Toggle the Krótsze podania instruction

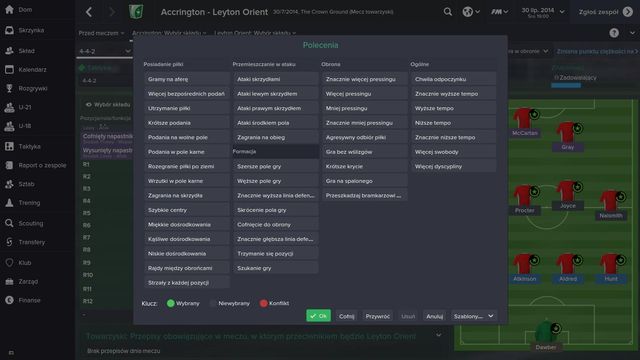click(187, 123)
